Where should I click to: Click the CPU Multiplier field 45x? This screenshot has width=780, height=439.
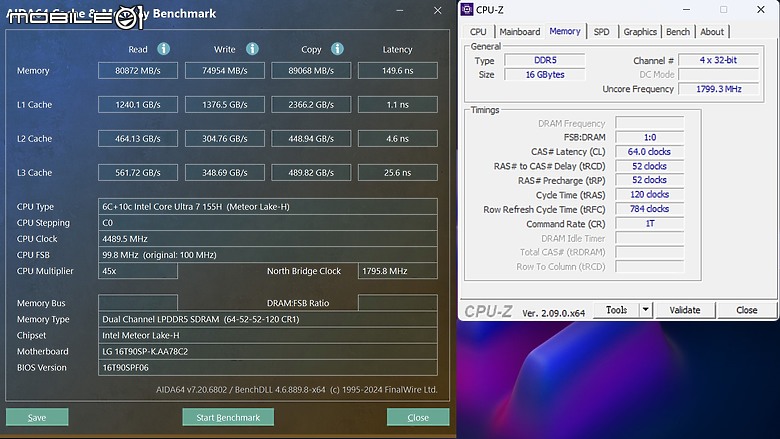tap(138, 270)
